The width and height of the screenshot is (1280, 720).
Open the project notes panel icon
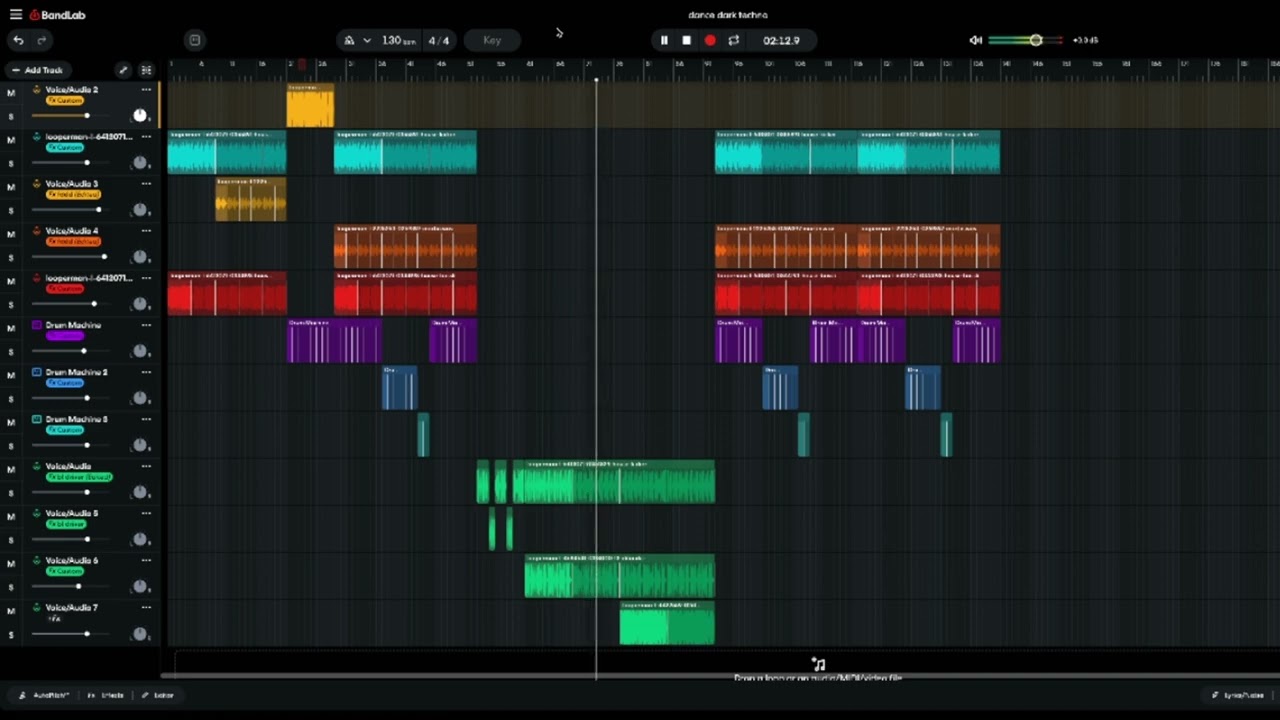click(x=195, y=40)
